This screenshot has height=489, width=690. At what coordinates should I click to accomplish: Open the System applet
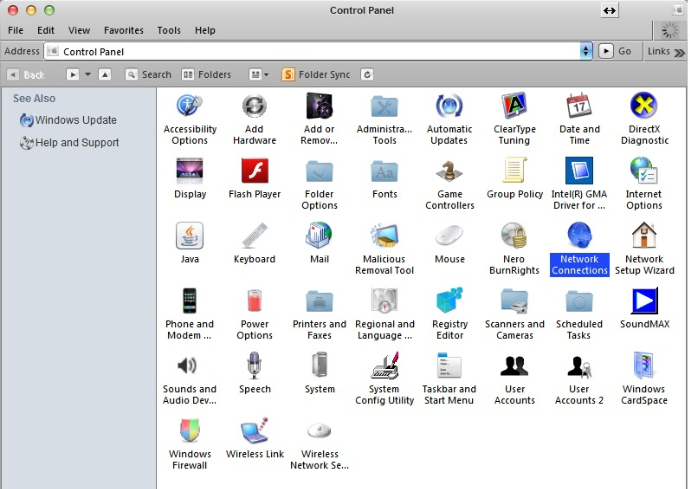(x=319, y=373)
